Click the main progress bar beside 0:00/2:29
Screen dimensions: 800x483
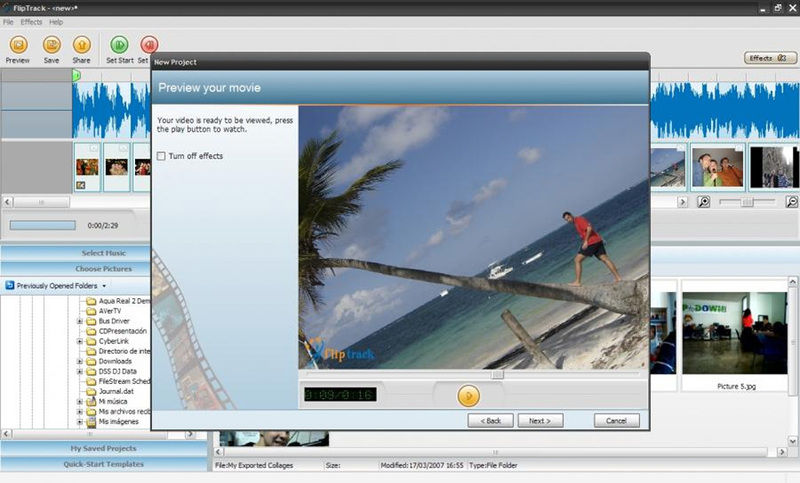coord(42,225)
